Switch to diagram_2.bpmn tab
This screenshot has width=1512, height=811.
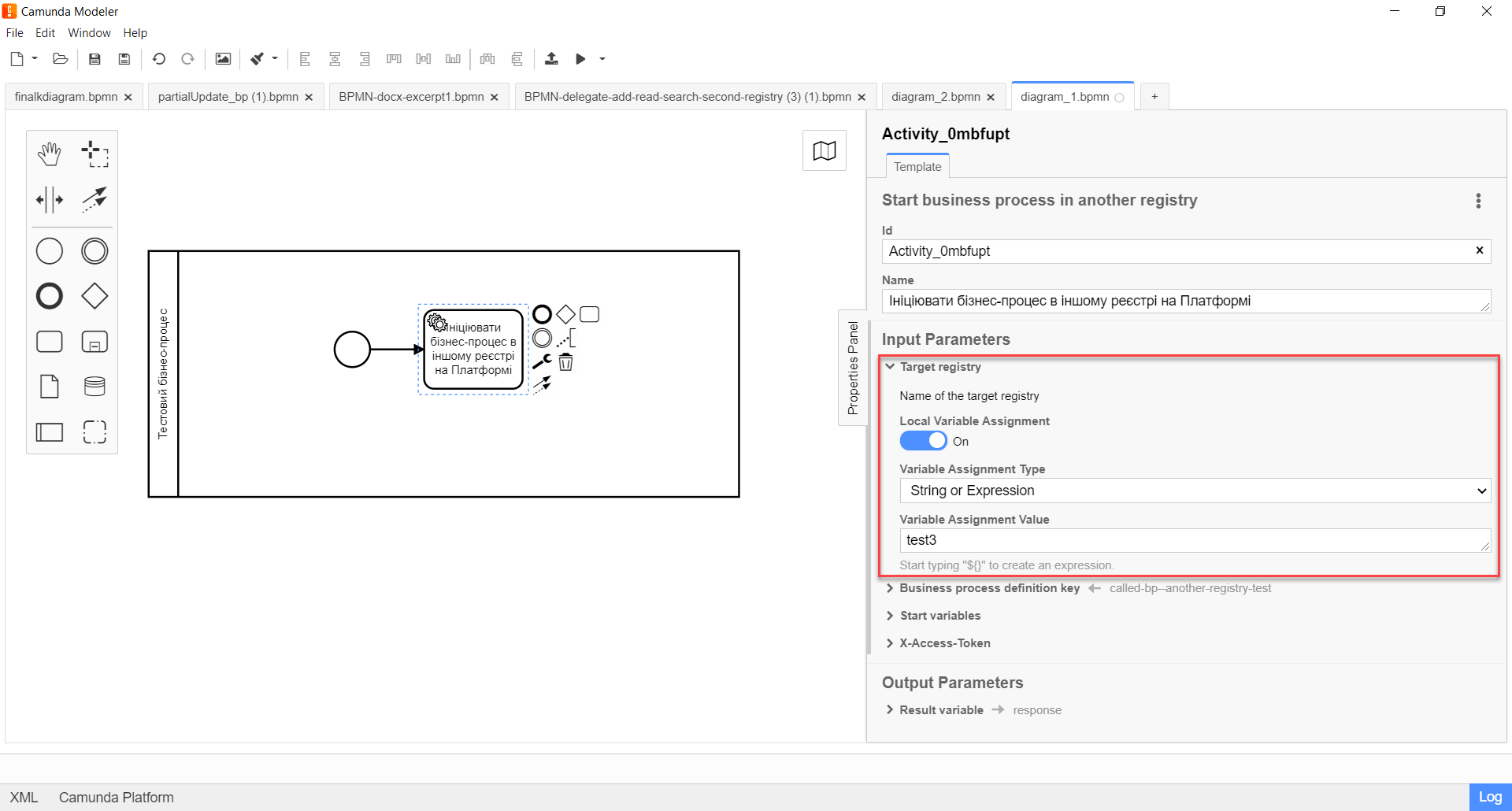tap(936, 97)
